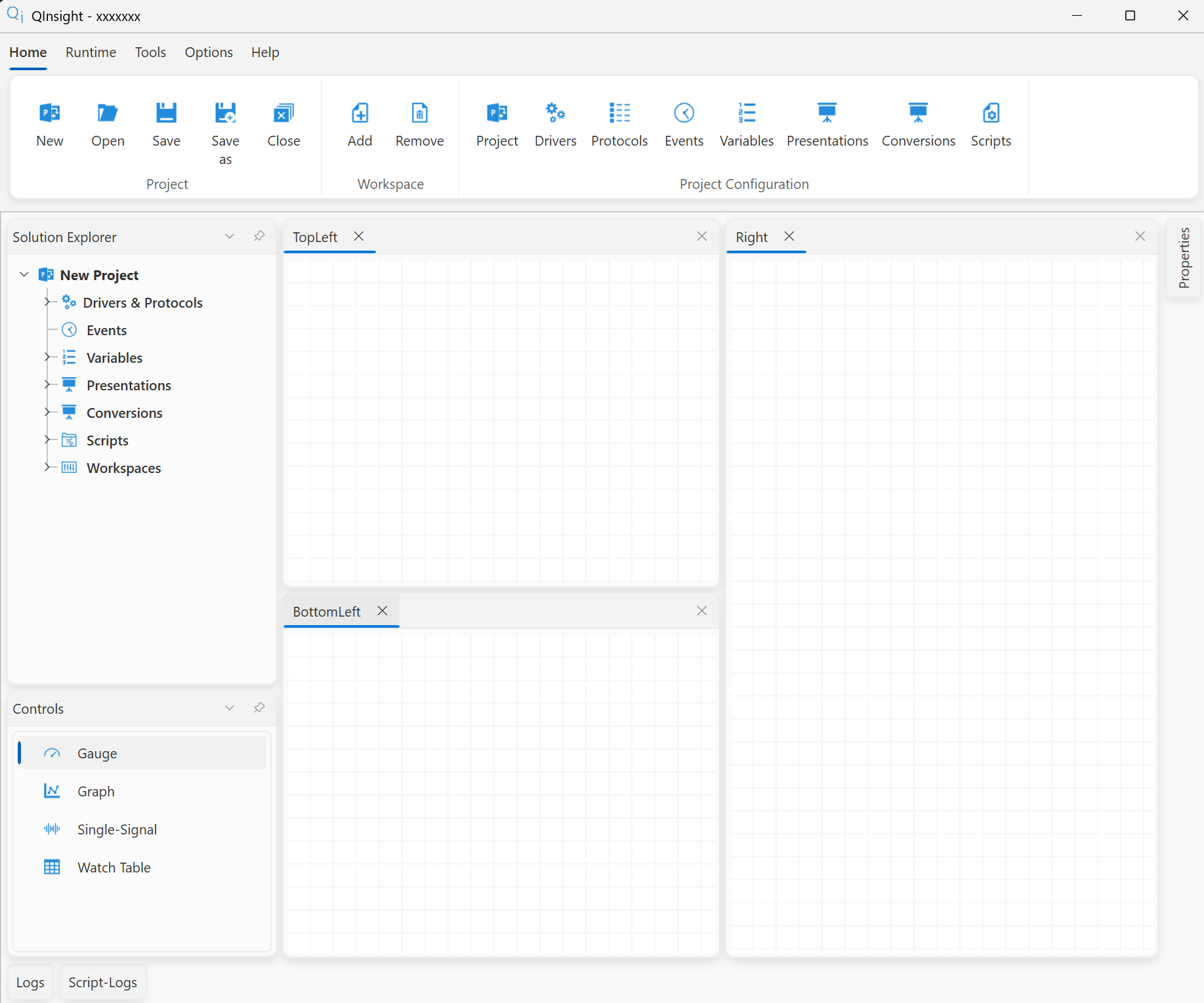This screenshot has height=1003, width=1204.
Task: Open Project configuration in ribbon
Action: click(x=497, y=125)
